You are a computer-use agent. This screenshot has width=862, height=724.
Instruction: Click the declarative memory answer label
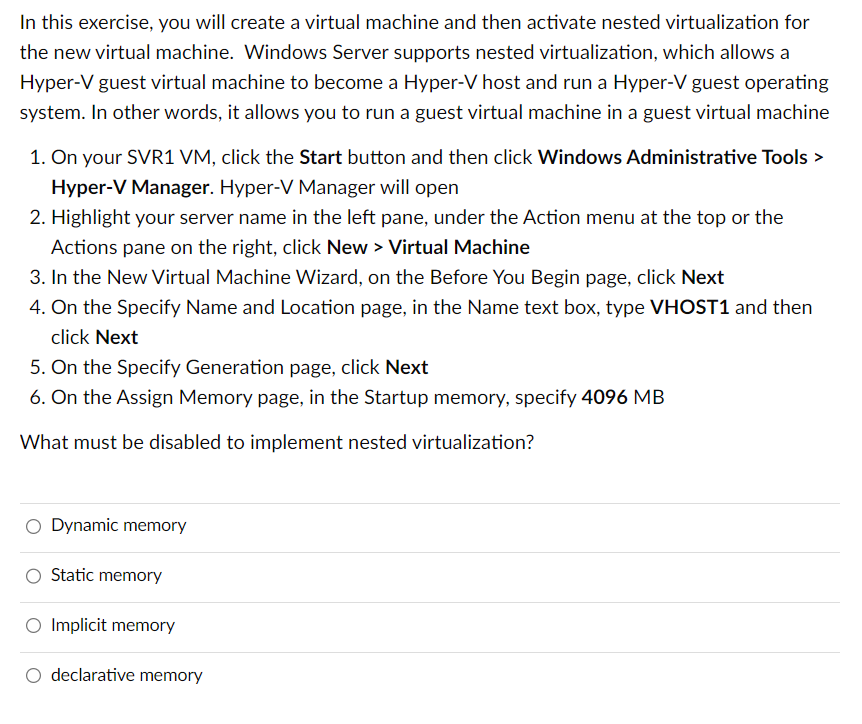coord(126,675)
